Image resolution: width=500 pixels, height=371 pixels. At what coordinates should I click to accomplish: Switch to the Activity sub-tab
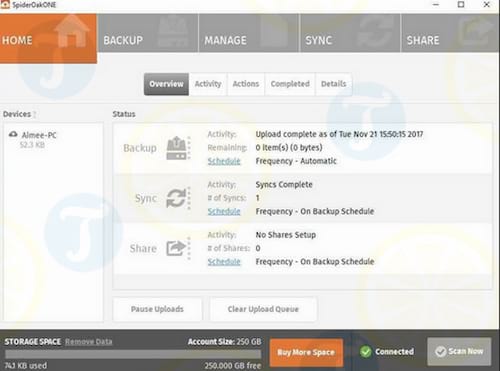click(x=208, y=84)
